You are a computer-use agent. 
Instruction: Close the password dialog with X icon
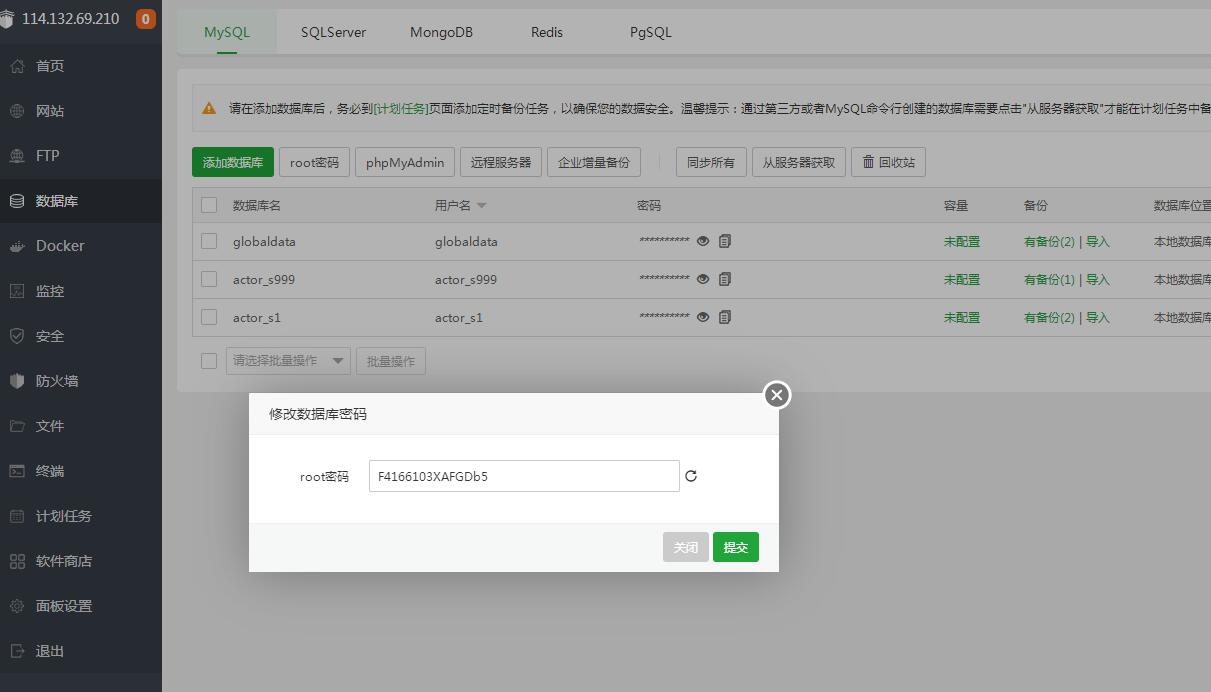777,395
